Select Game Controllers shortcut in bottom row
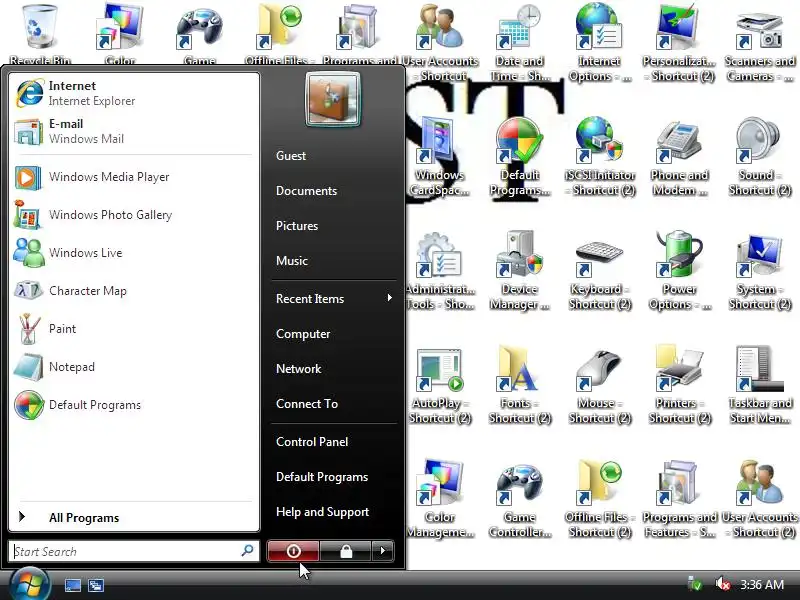This screenshot has height=600, width=800. [x=519, y=499]
